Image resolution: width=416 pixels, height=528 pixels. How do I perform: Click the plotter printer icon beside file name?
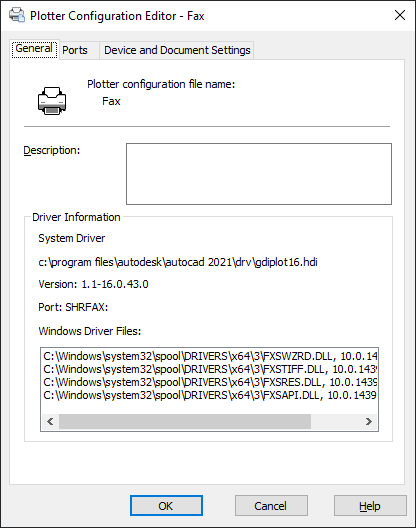52,101
